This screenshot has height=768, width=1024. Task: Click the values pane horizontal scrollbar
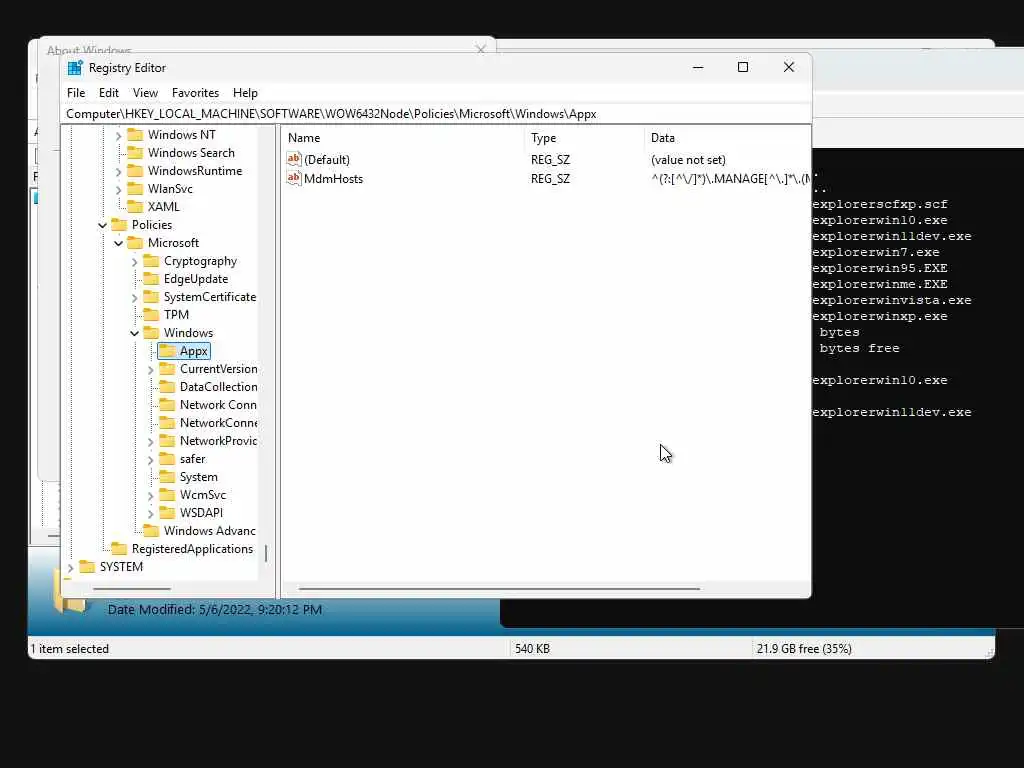499,588
